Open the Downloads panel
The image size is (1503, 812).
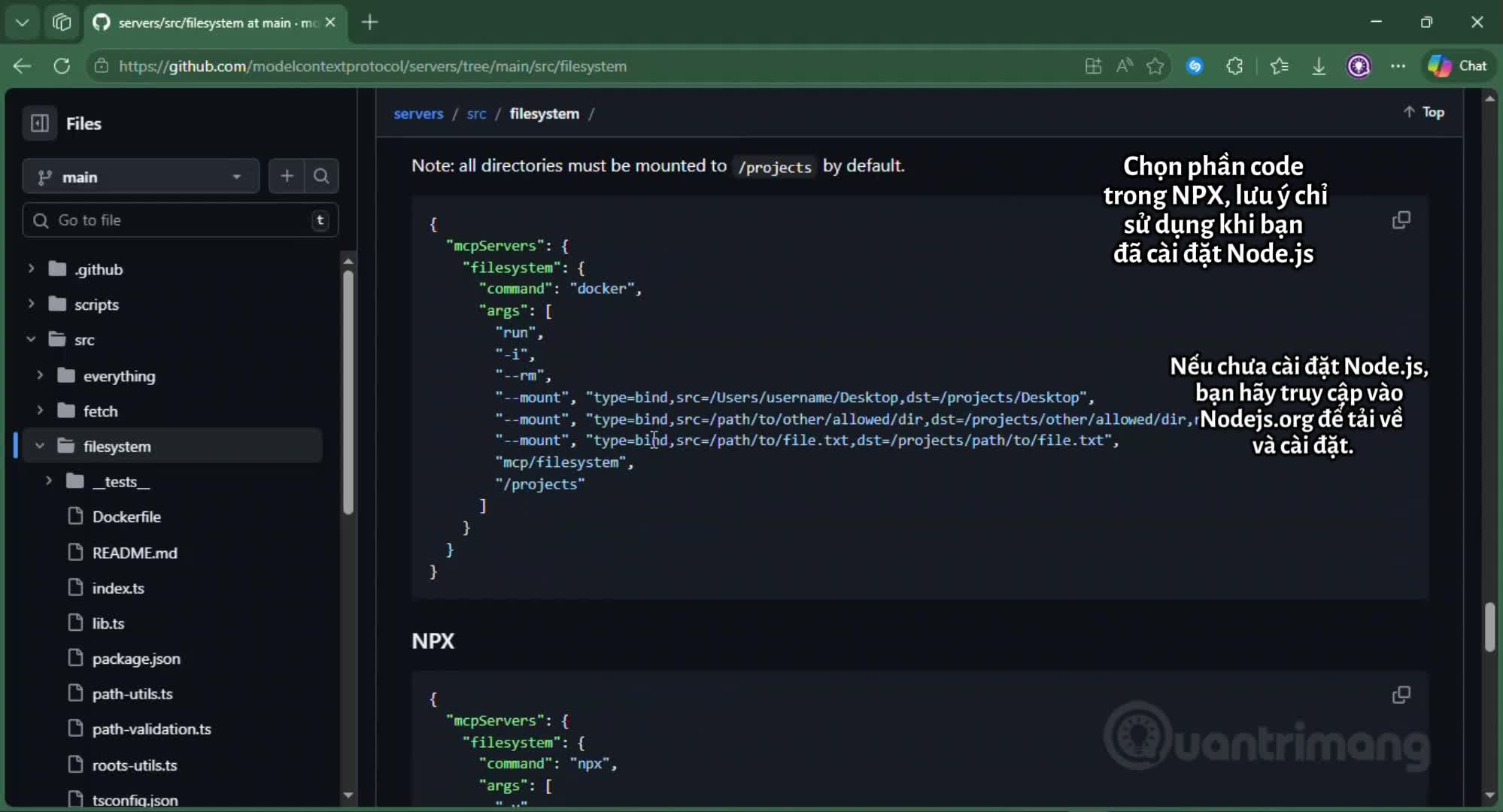[1319, 66]
